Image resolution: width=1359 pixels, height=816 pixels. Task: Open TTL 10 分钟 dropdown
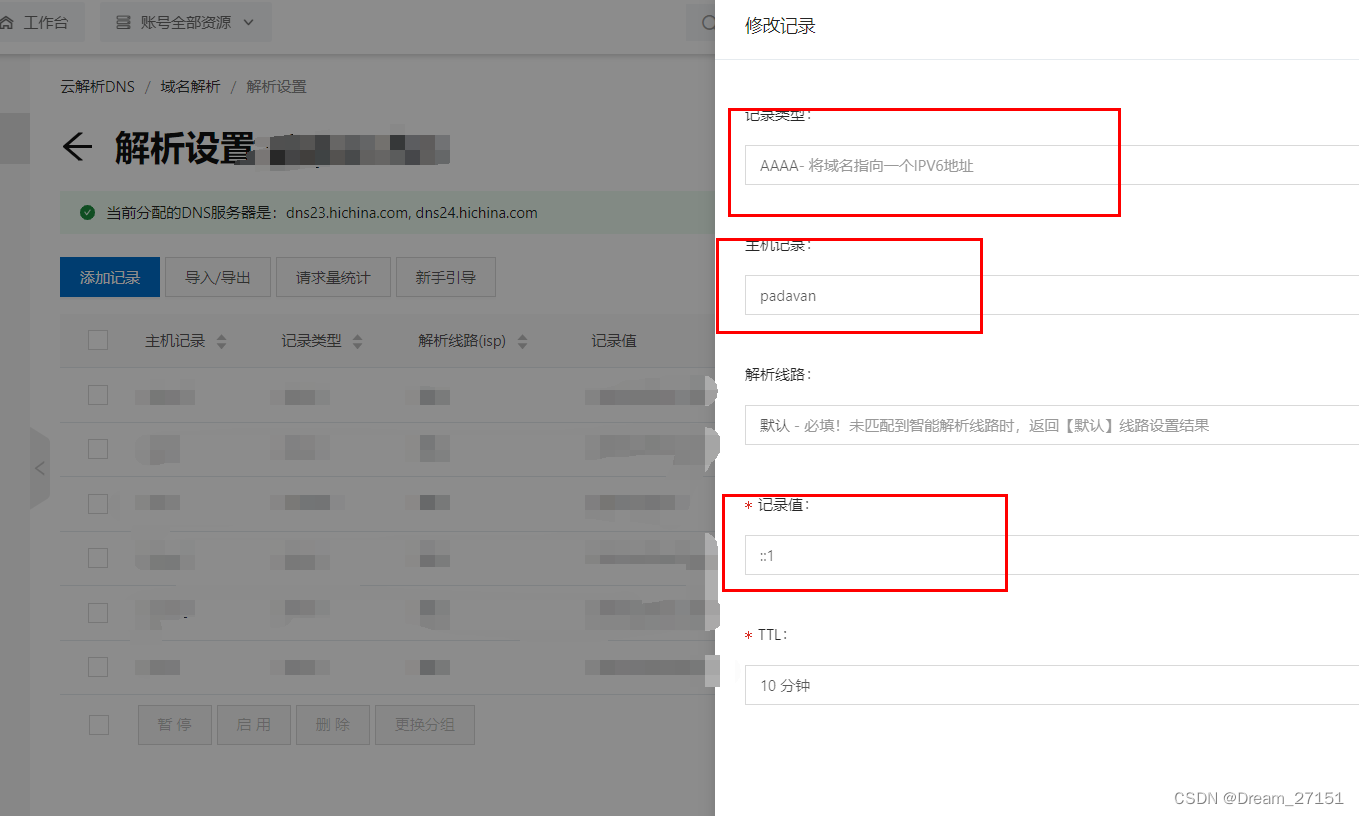[1051, 685]
